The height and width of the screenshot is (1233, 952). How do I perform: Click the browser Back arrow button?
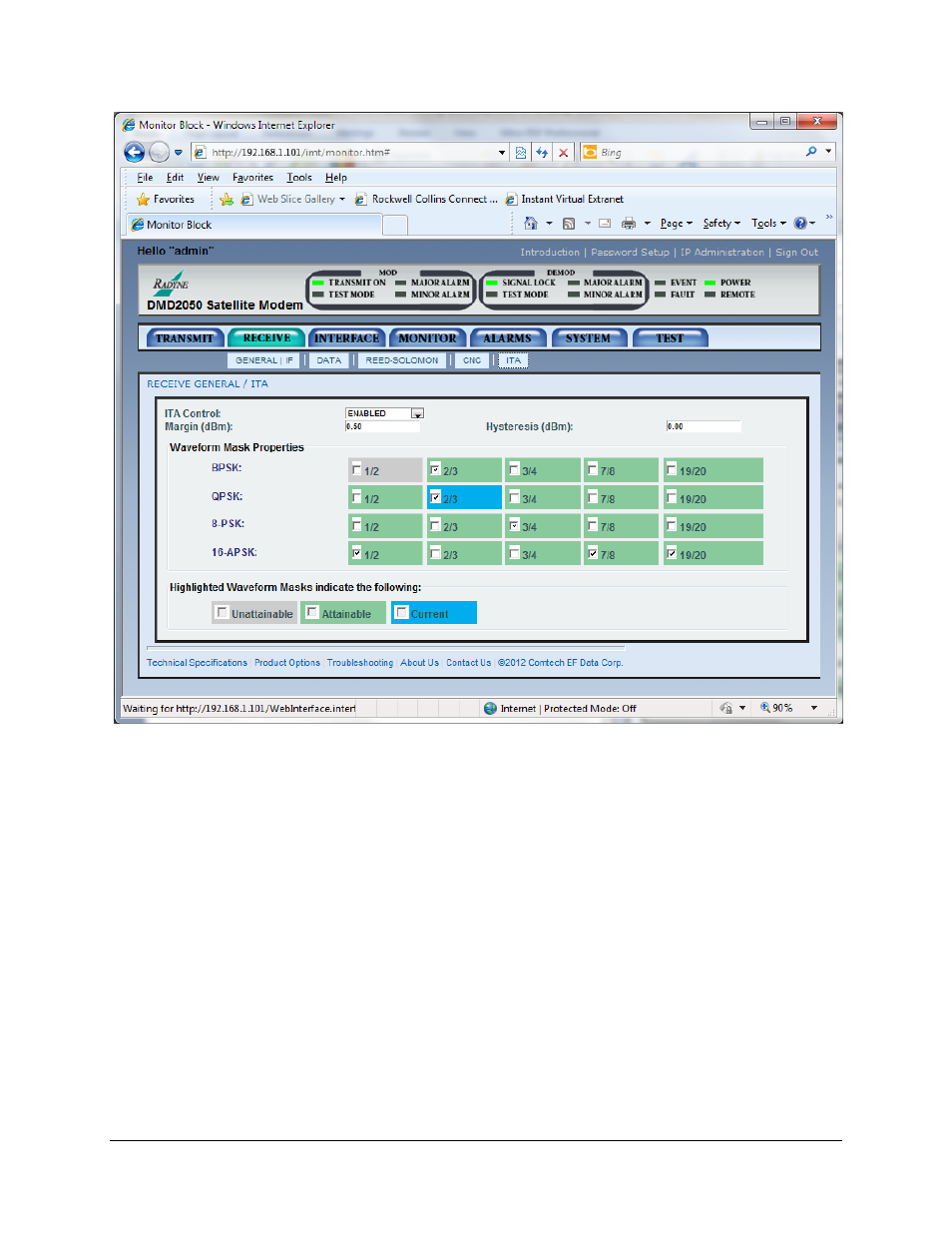(135, 152)
